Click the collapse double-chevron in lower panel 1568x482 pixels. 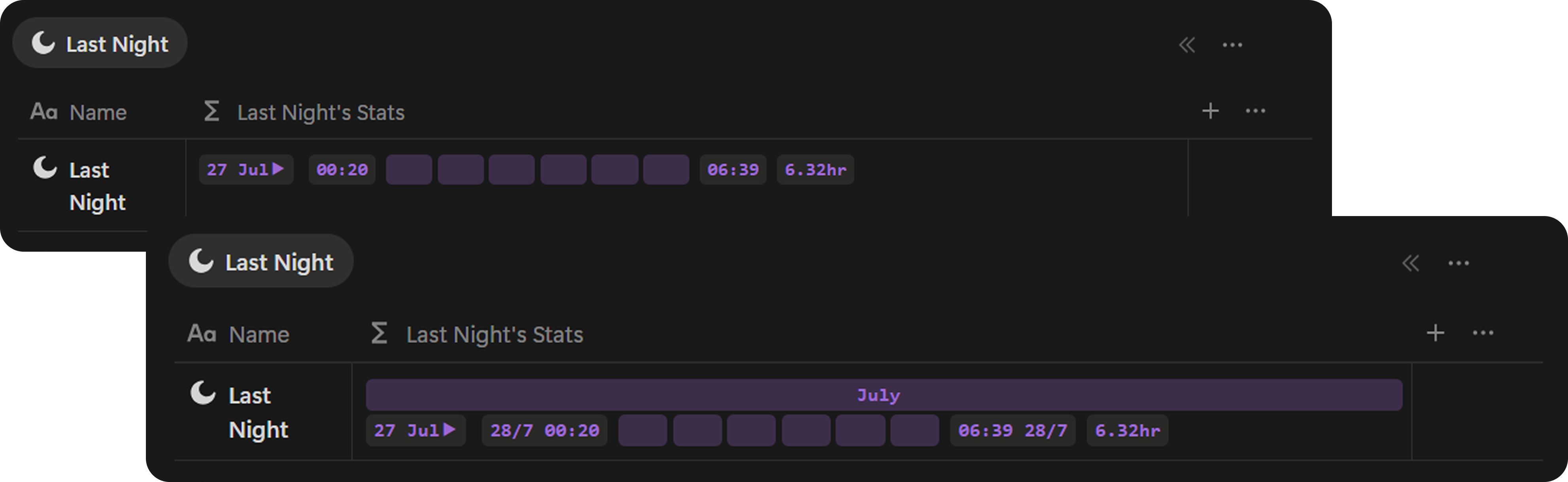pyautogui.click(x=1410, y=263)
